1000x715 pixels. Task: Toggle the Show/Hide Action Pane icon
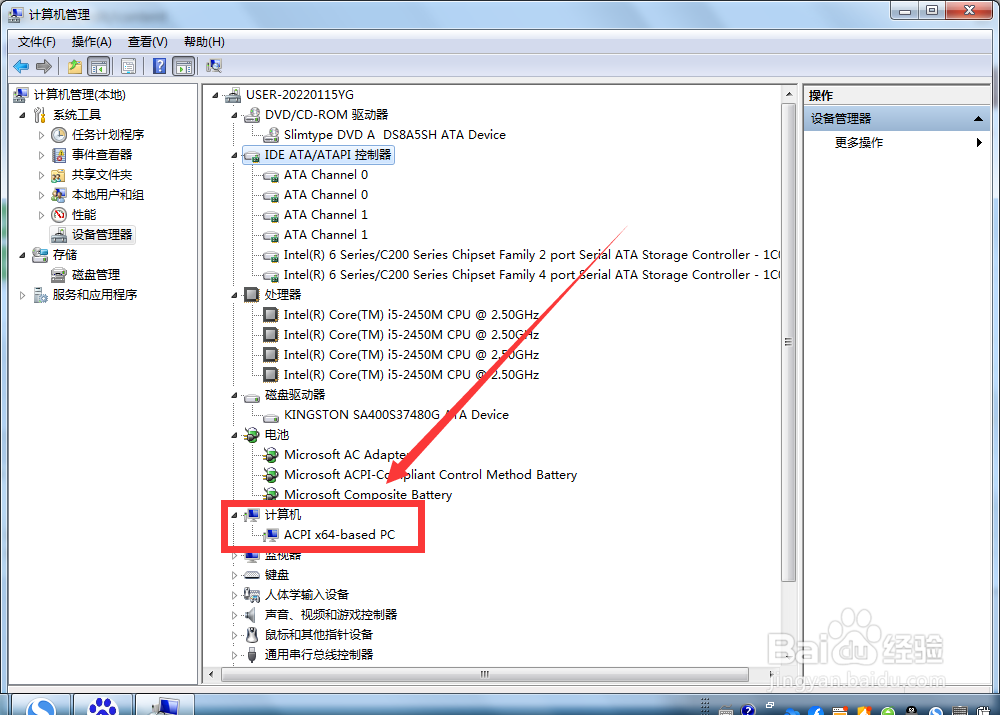coord(184,66)
